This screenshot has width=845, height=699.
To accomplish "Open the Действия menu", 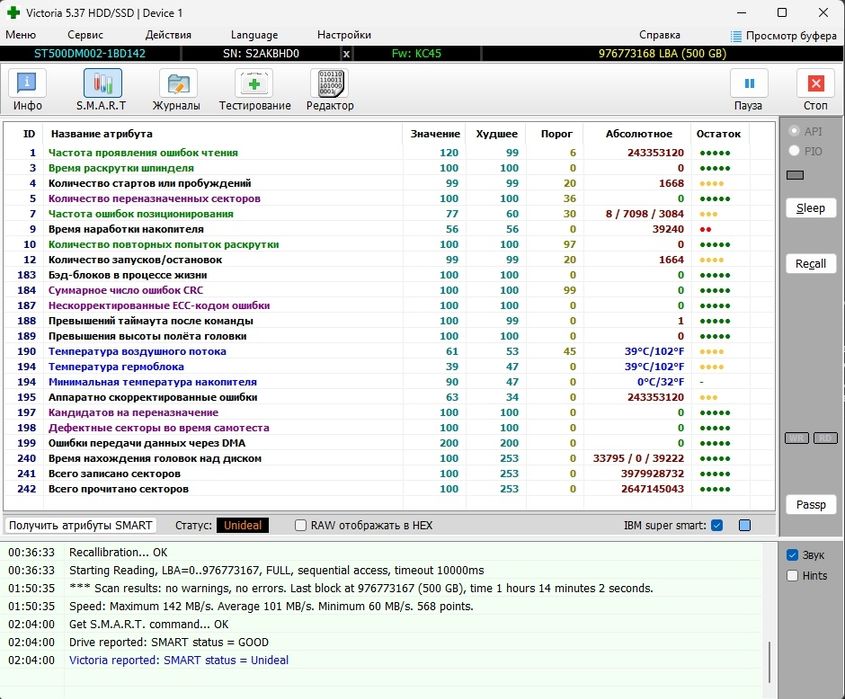I will coord(168,35).
